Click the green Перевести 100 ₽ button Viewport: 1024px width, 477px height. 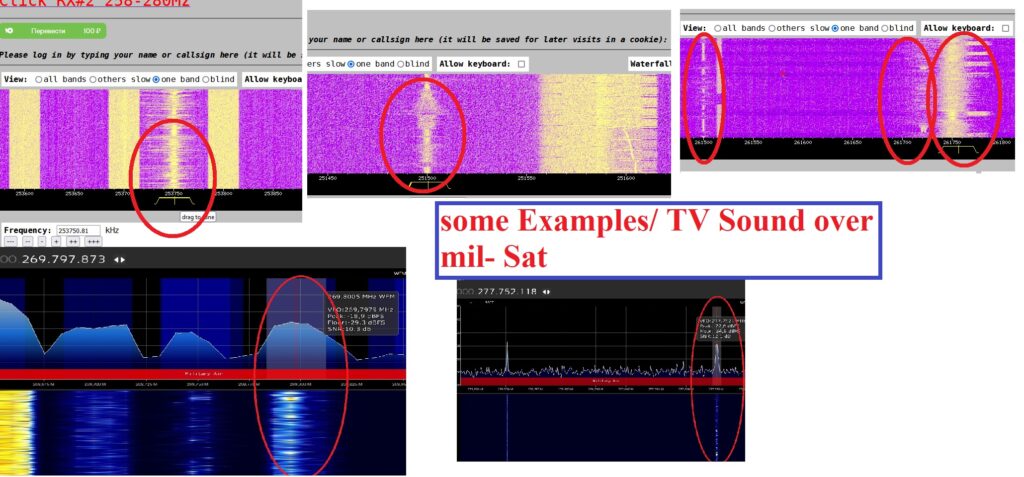coord(54,31)
